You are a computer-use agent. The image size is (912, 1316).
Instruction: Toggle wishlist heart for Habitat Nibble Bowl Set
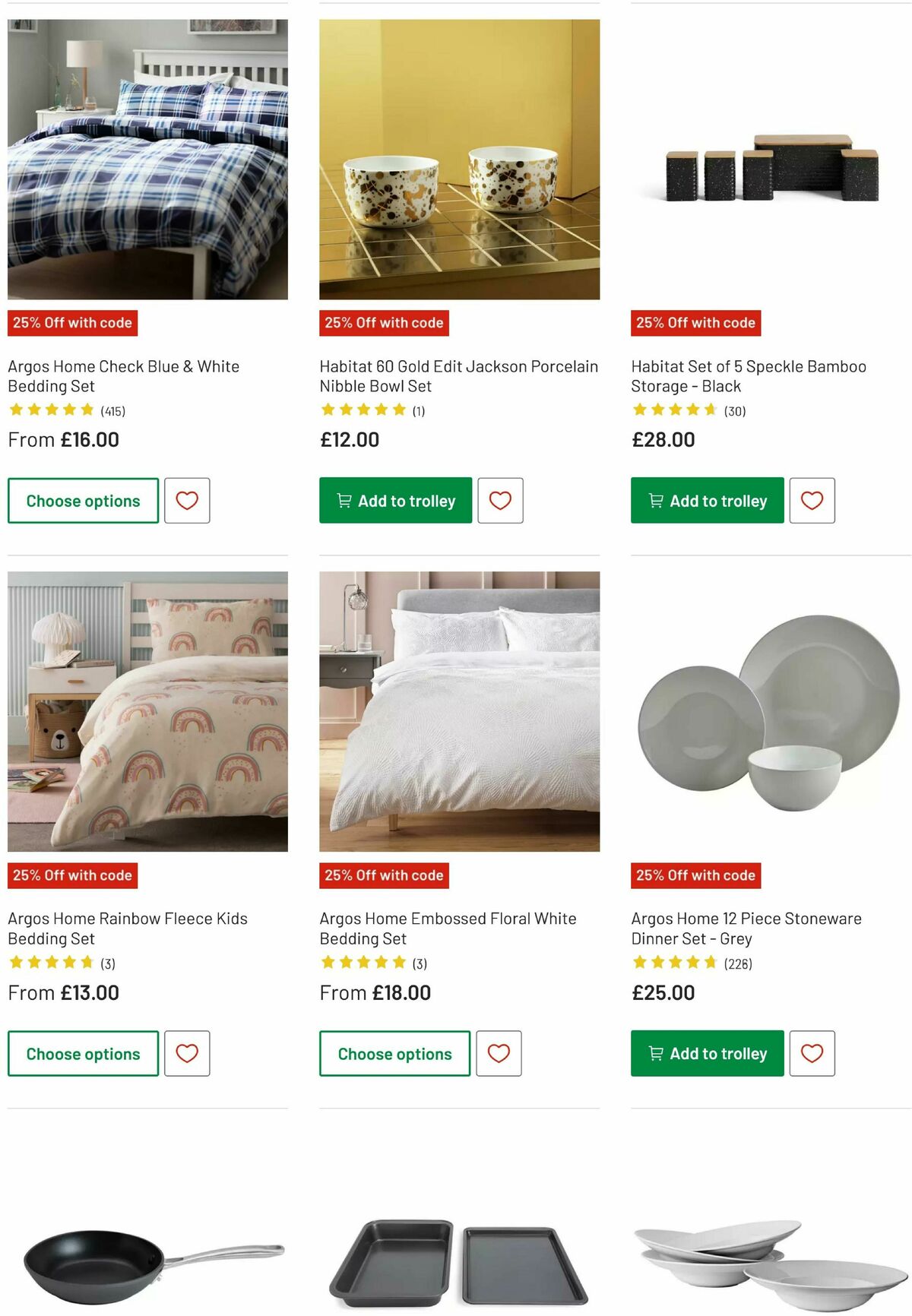(499, 500)
